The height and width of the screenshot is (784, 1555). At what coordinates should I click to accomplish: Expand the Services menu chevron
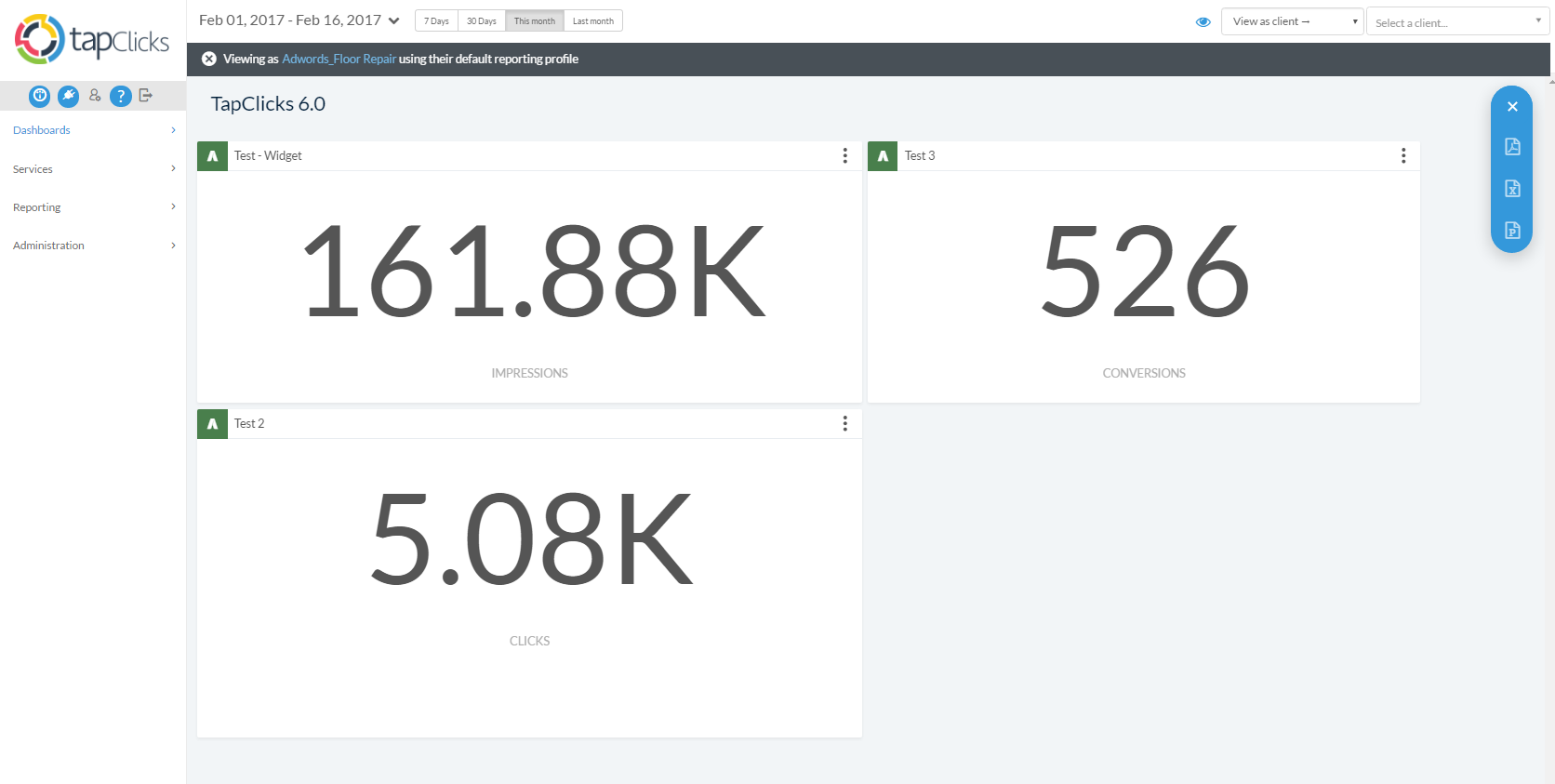[x=173, y=168]
